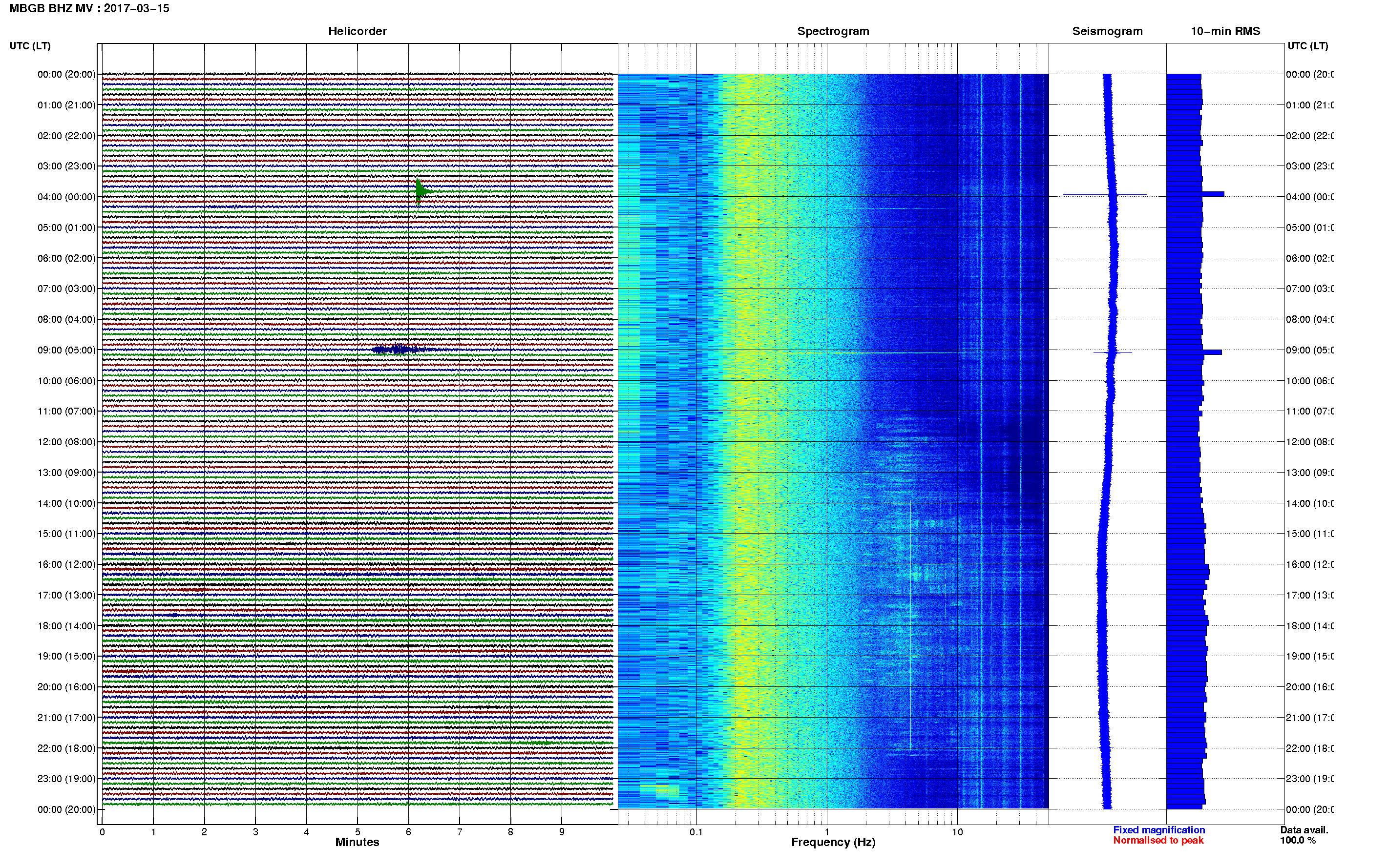
Task: Click the left '19:00 (15:00)' time label
Action: click(66, 656)
